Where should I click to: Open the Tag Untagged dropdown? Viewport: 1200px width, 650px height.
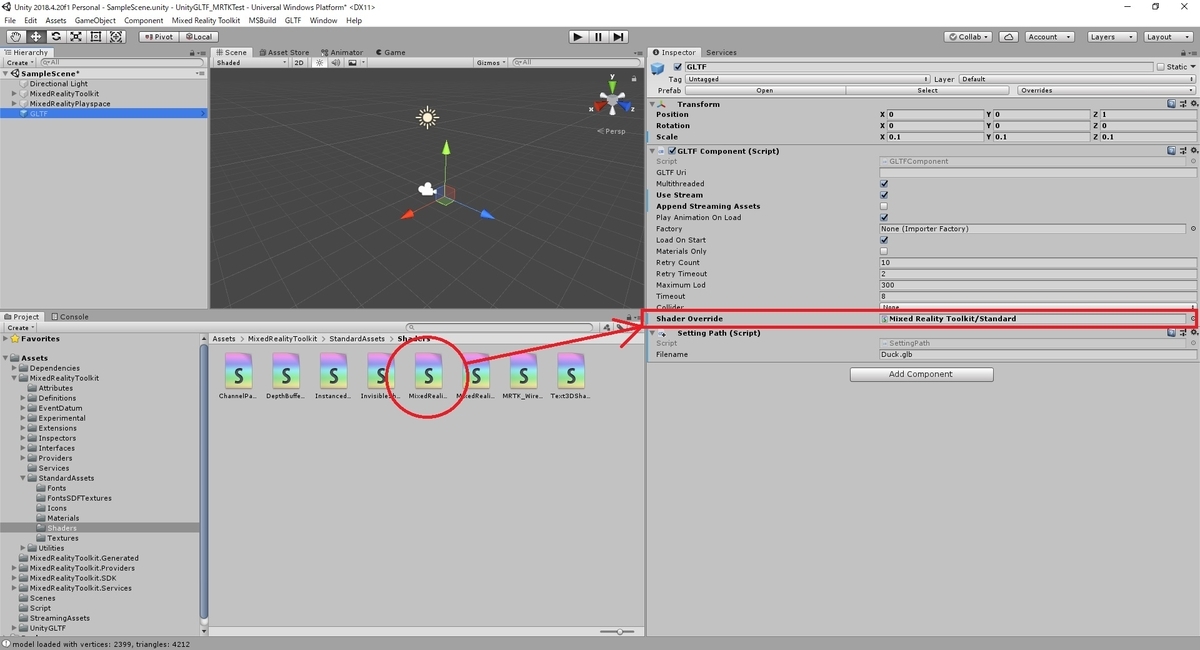tap(808, 79)
